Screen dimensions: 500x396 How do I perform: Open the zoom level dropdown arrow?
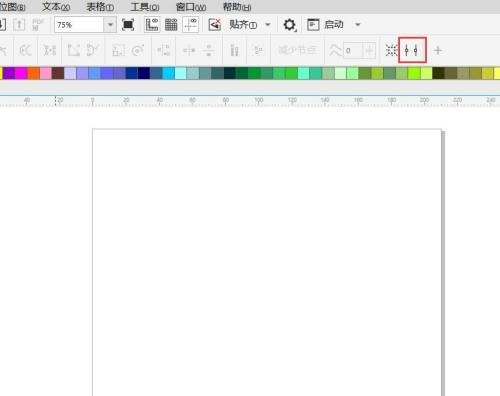110,25
